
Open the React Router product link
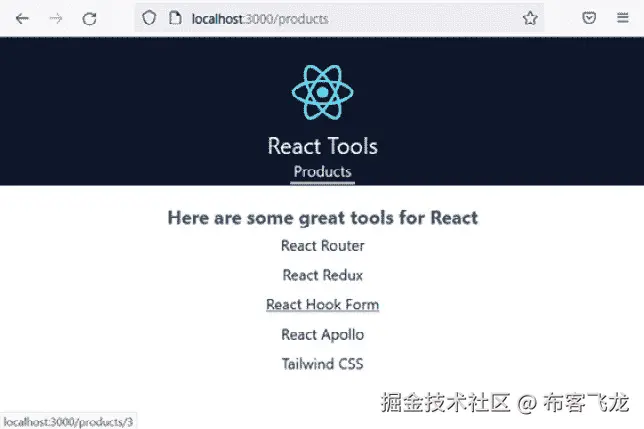pos(322,246)
